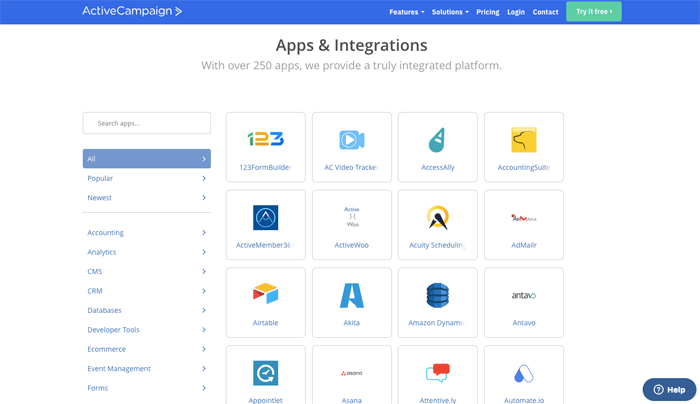Click the 123FormBuilder app icon

pos(265,139)
